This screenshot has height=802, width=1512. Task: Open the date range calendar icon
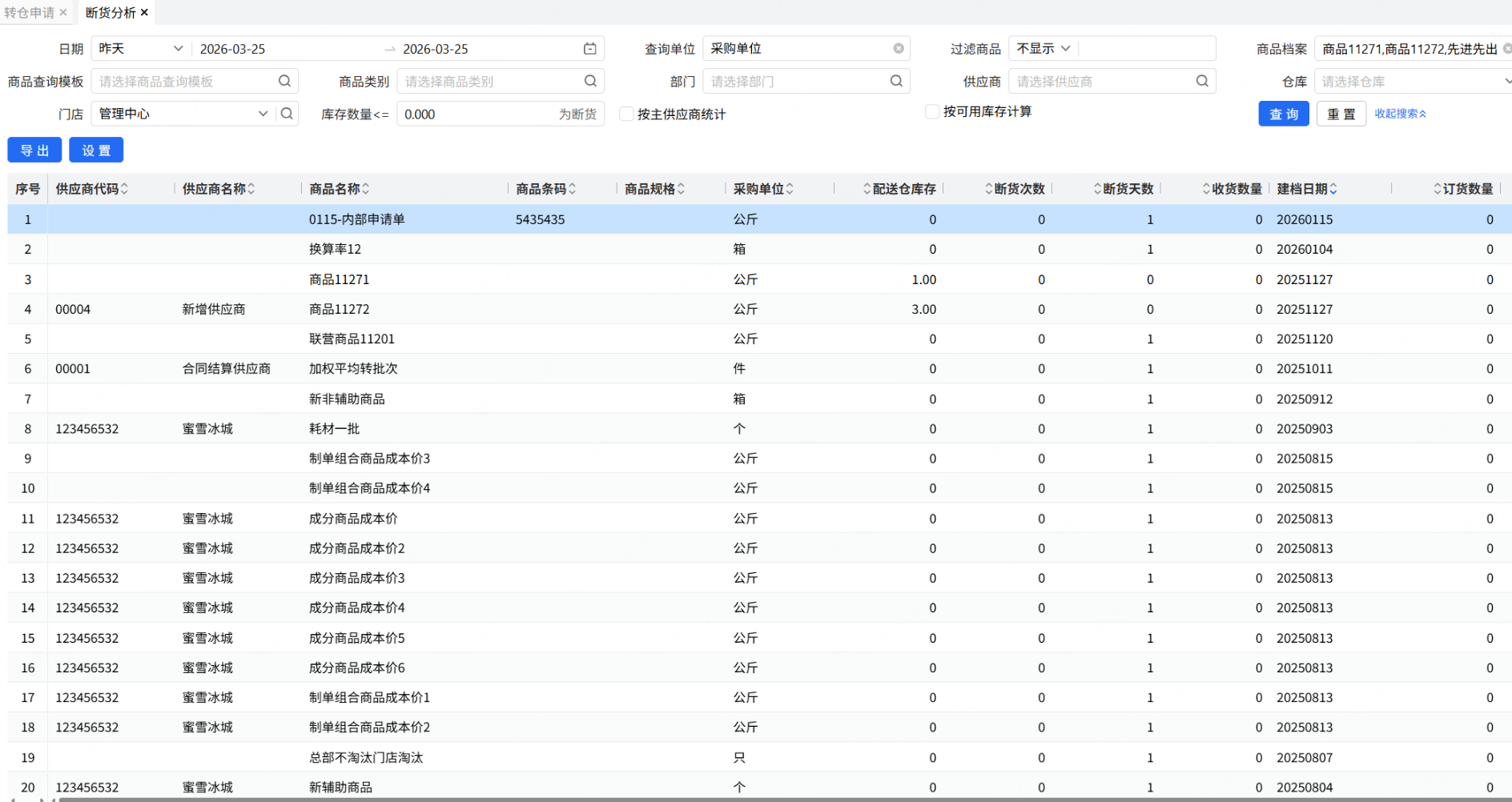[x=589, y=49]
